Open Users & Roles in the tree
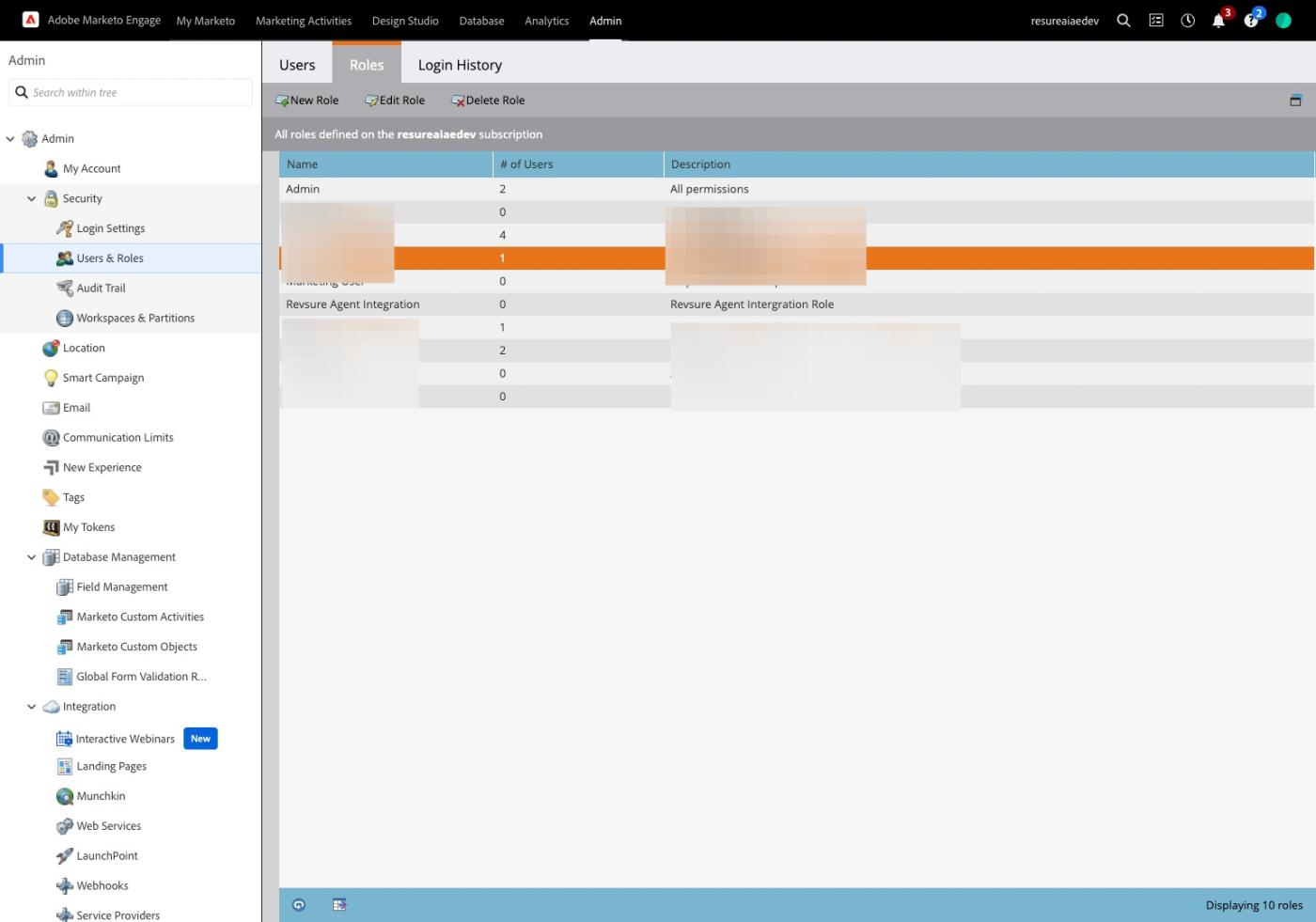1316x922 pixels. pos(110,258)
